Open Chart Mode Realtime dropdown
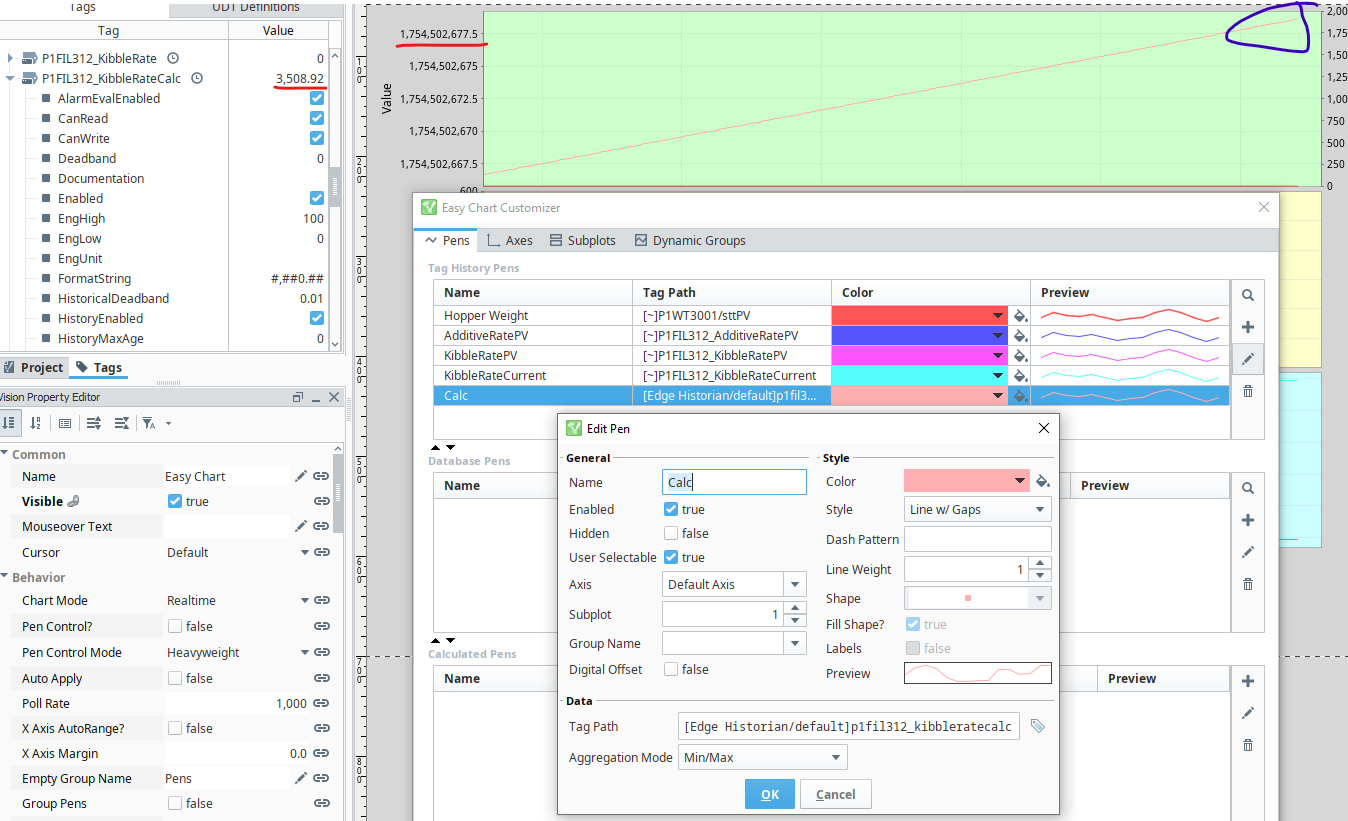The image size is (1348, 821). click(x=305, y=601)
